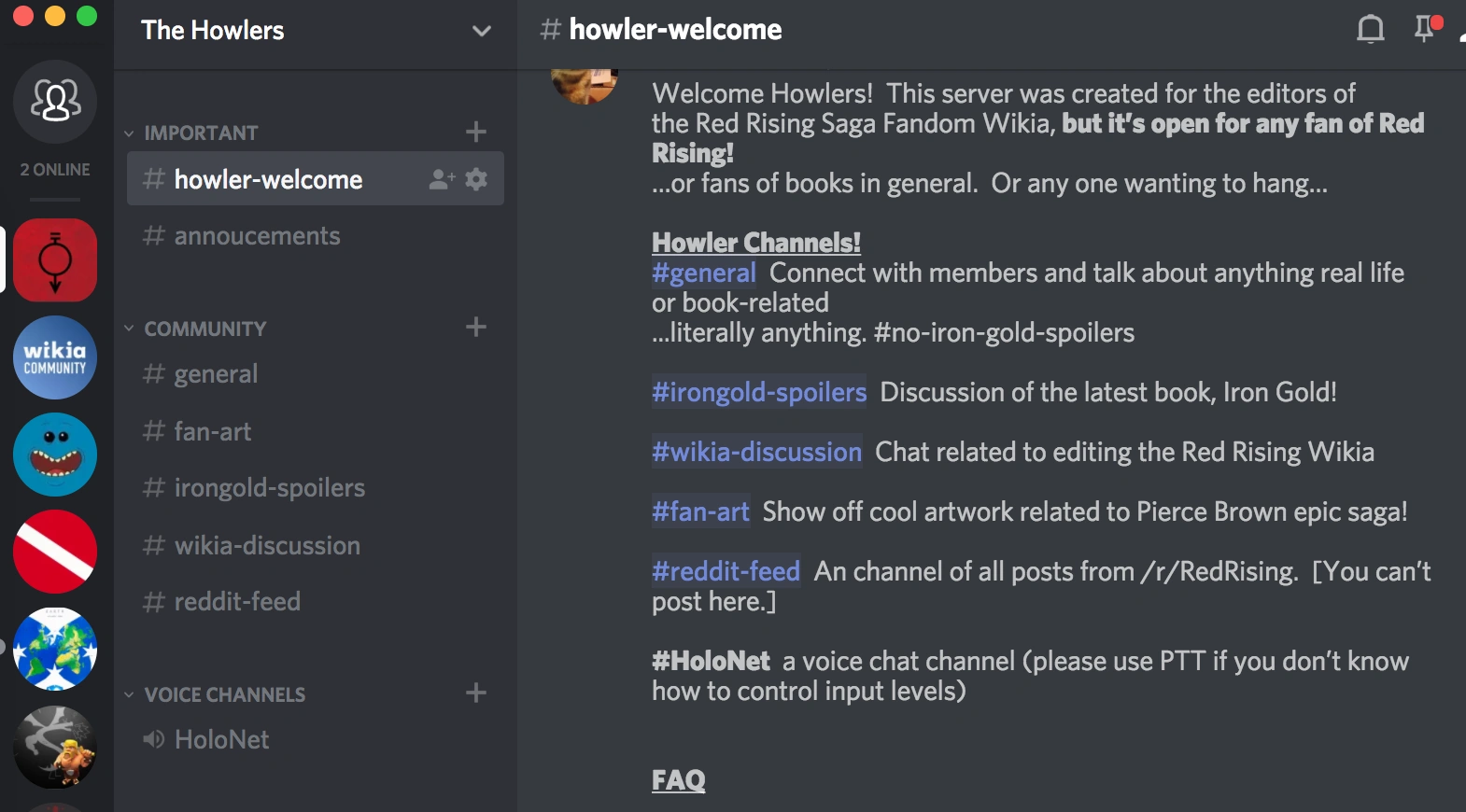Switch to the annoucements channel

pos(257,236)
